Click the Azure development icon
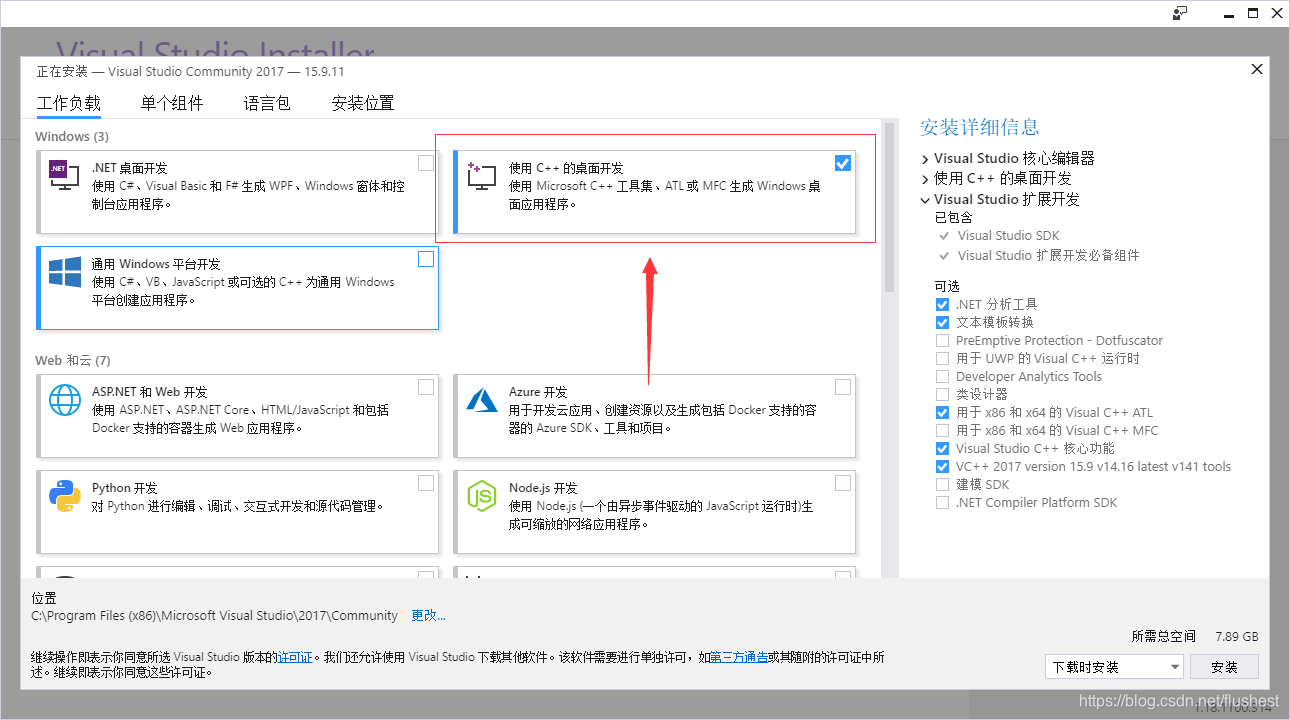1290x720 pixels. tap(482, 400)
